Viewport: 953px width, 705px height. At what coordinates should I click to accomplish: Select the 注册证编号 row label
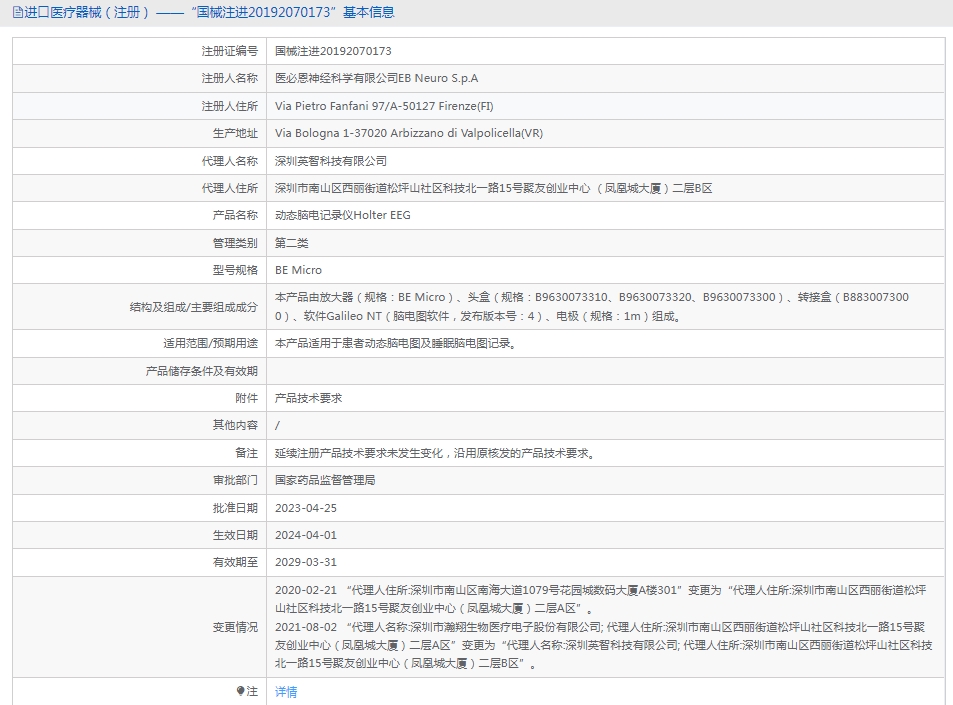click(230, 51)
